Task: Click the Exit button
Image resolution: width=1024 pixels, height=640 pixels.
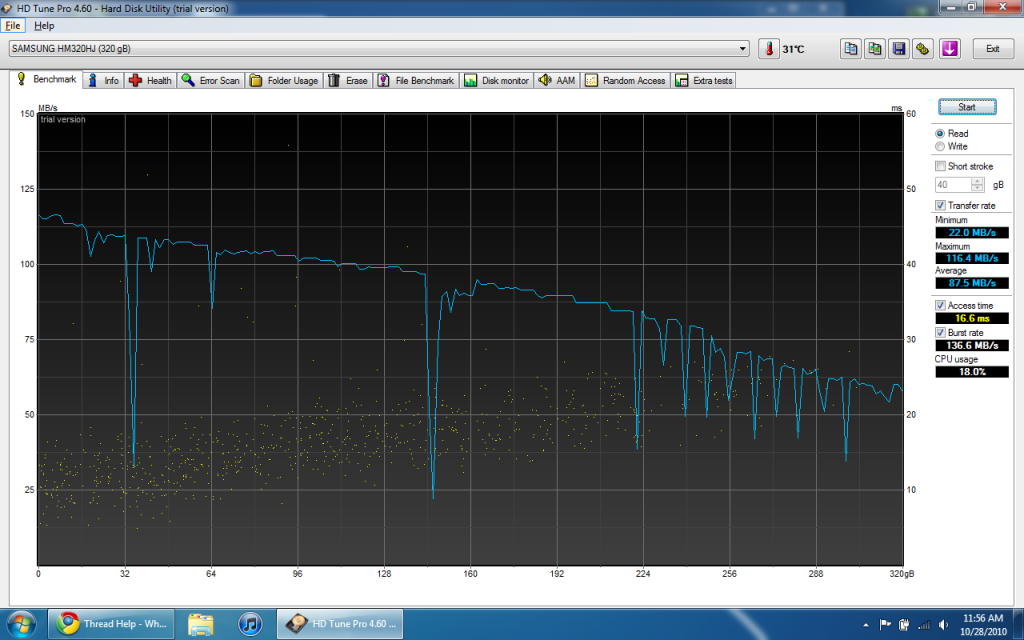Action: coord(993,49)
